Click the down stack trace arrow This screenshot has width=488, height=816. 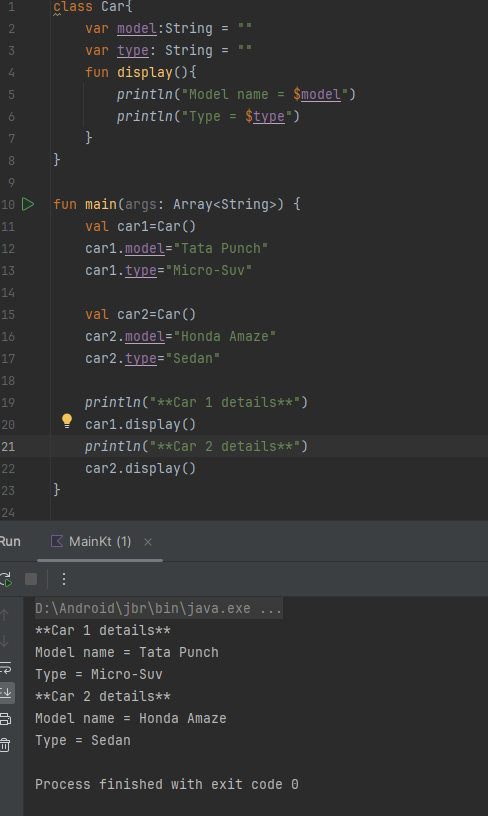5,641
